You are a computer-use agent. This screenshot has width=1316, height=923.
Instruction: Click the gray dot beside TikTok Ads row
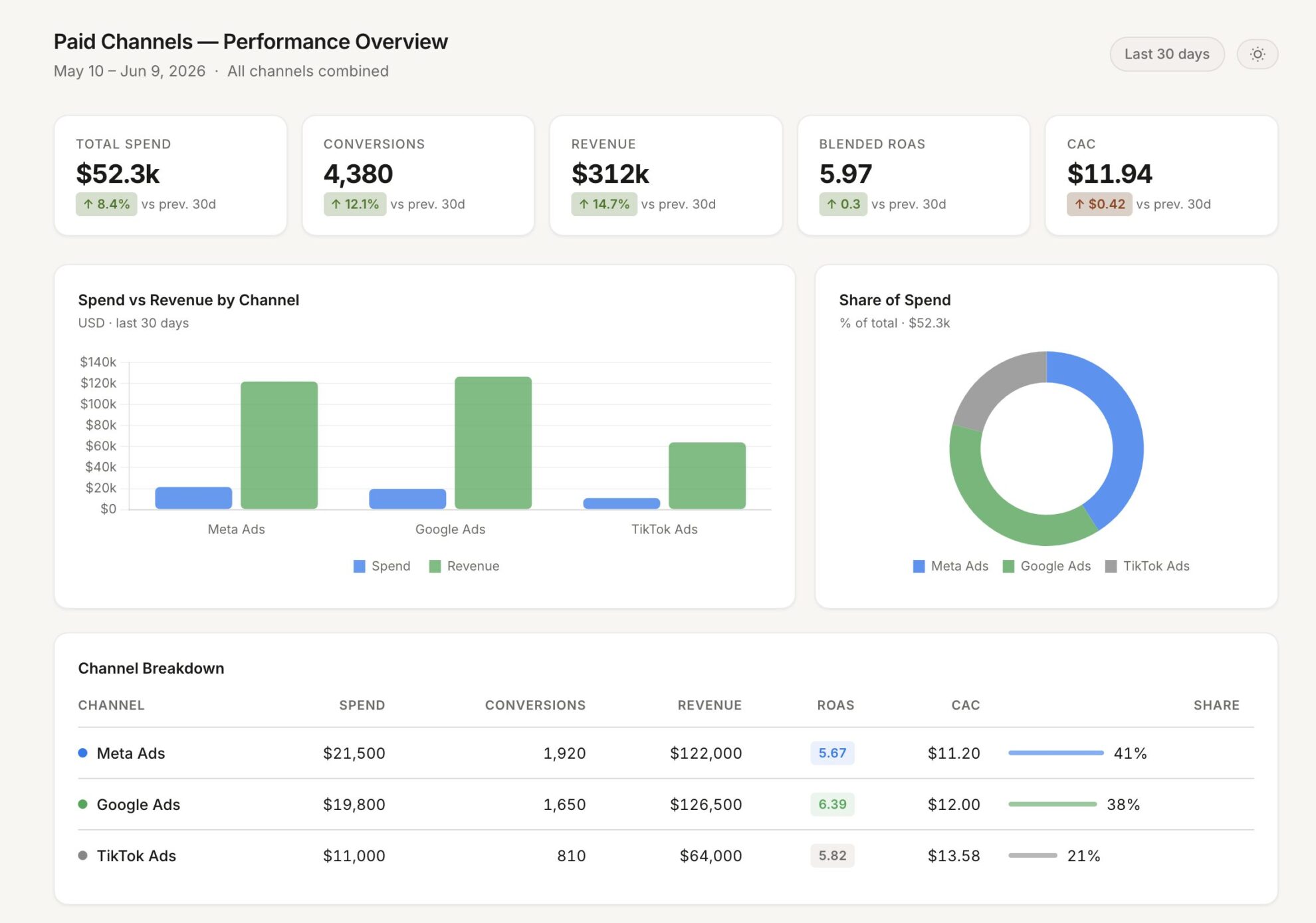tap(82, 855)
